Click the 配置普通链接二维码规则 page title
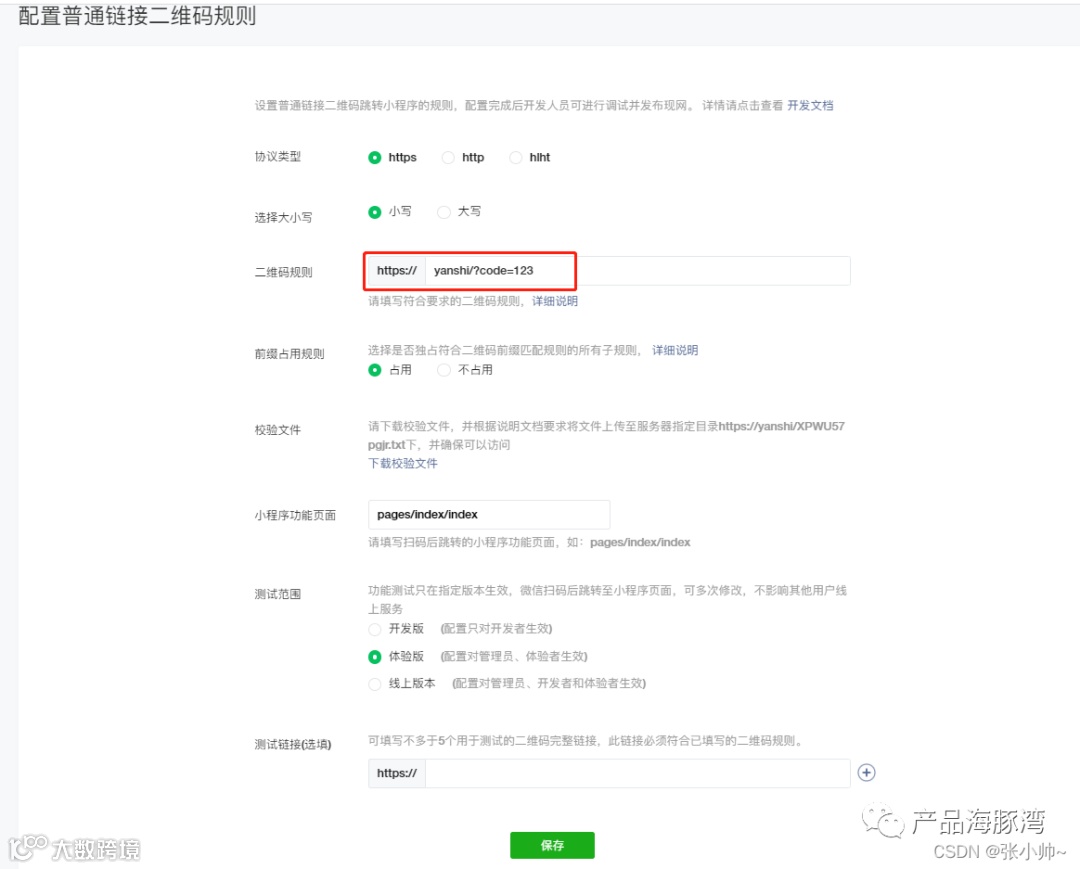Image resolution: width=1080 pixels, height=869 pixels. tap(137, 15)
